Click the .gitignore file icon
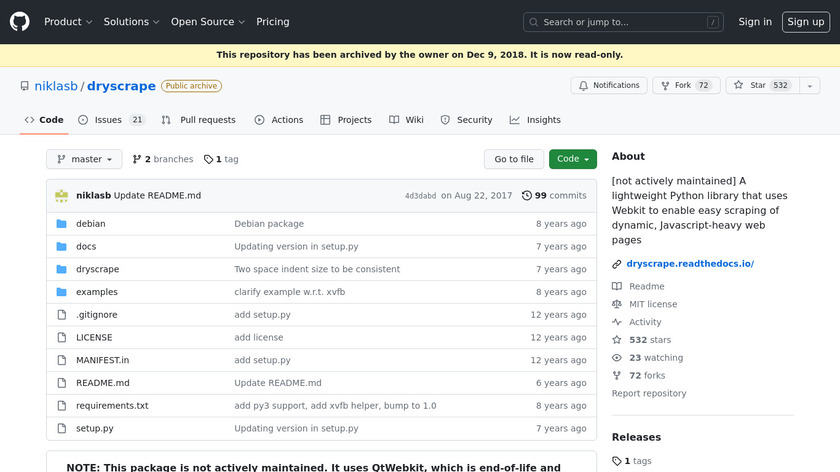This screenshot has height=472, width=840. coord(61,315)
